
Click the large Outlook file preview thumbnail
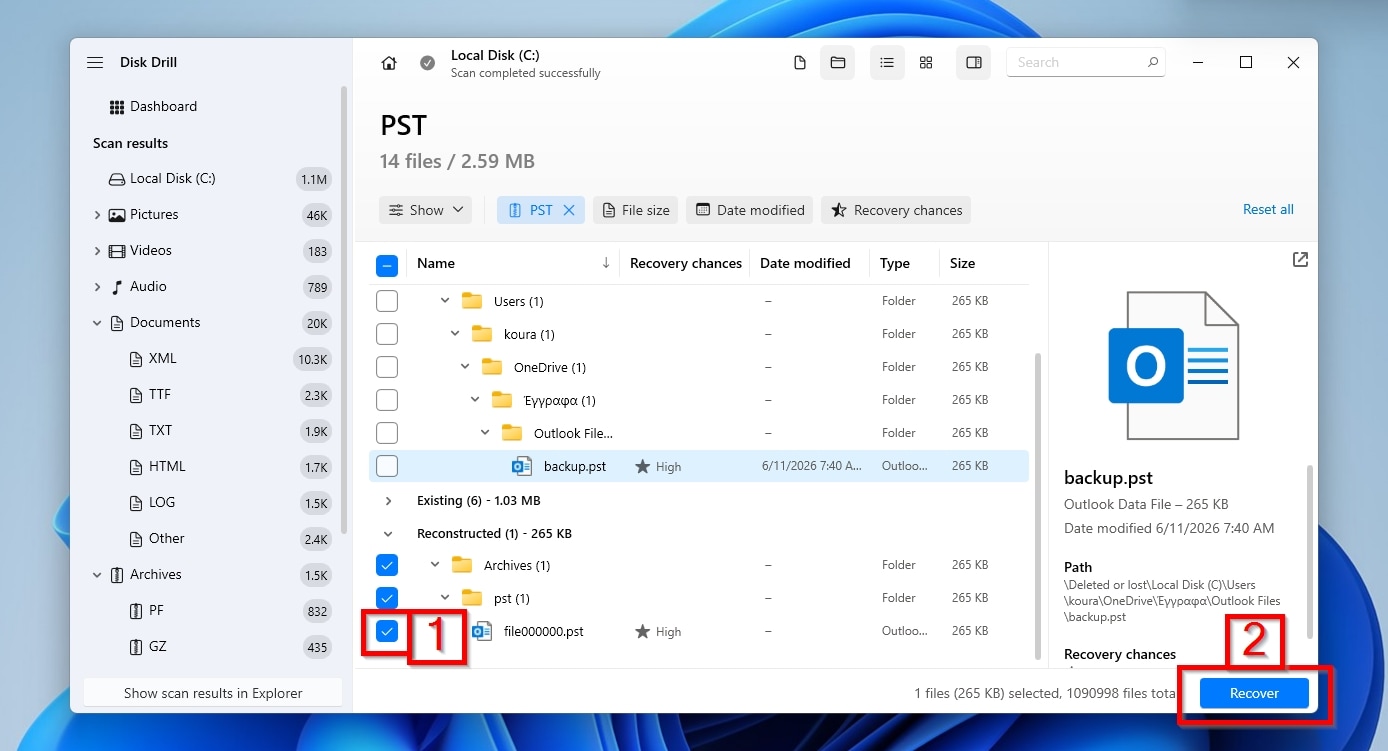point(1173,365)
